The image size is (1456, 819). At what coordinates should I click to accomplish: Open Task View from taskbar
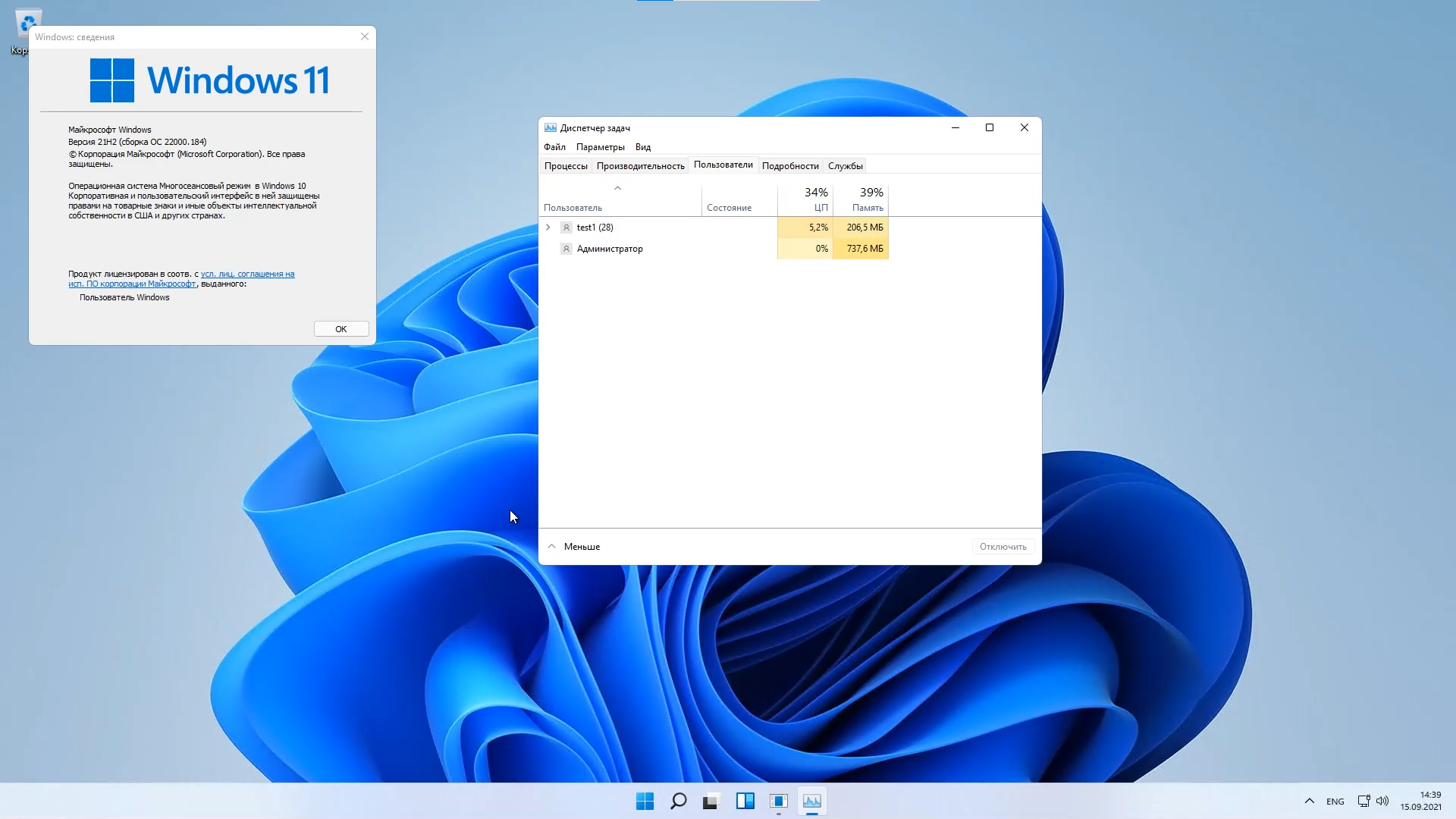711,801
